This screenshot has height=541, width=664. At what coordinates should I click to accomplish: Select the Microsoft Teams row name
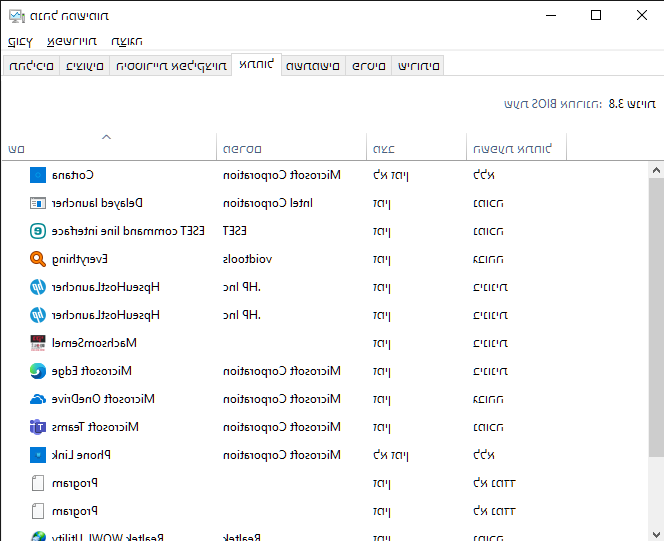(x=95, y=427)
